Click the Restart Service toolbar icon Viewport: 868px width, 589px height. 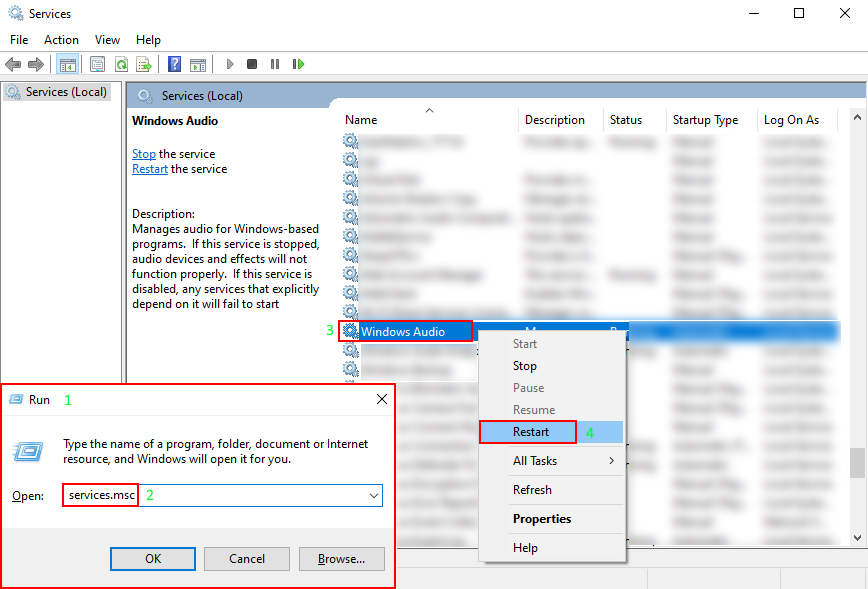(298, 64)
